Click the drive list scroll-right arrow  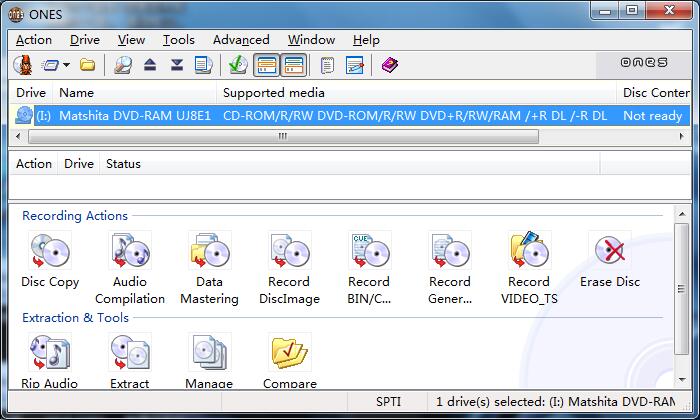[682, 136]
